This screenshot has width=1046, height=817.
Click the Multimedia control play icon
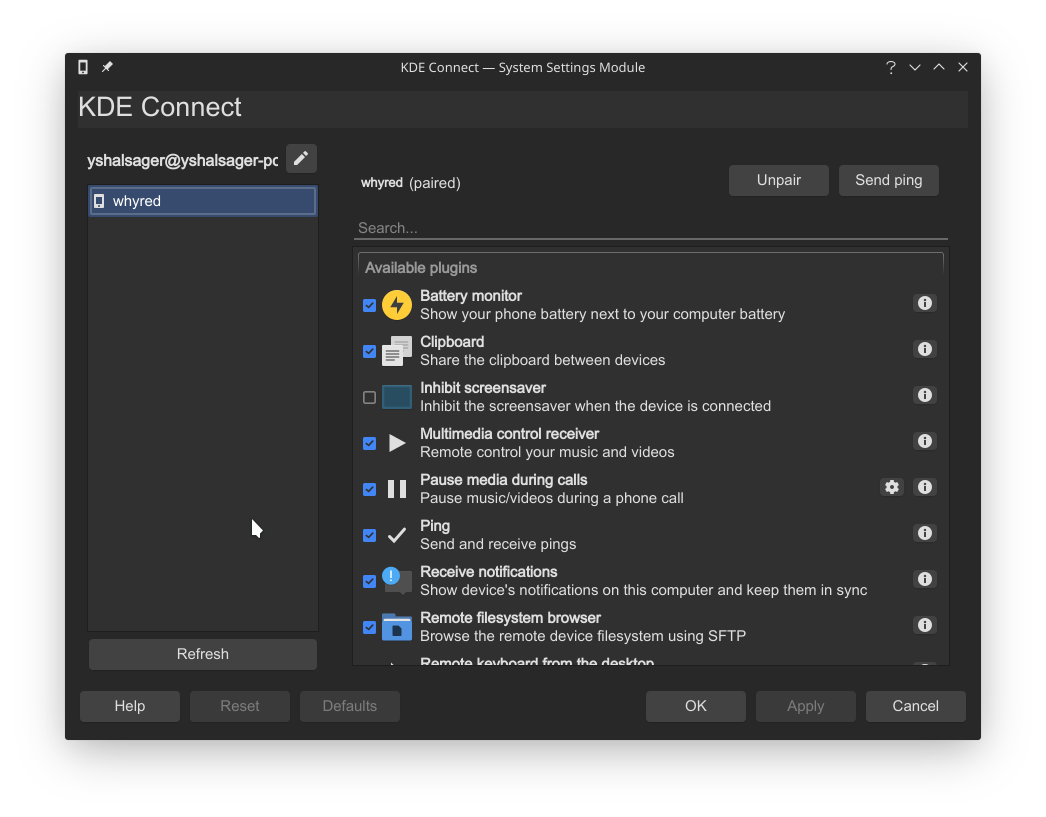pos(397,444)
